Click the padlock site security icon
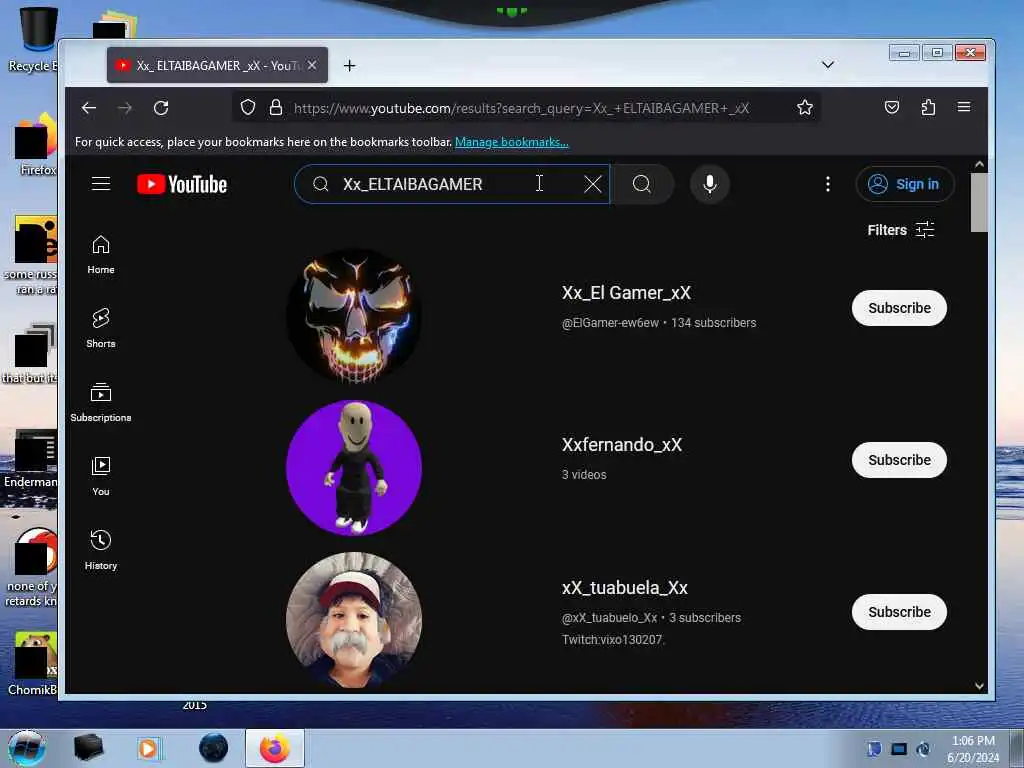1024x768 pixels. 276,107
